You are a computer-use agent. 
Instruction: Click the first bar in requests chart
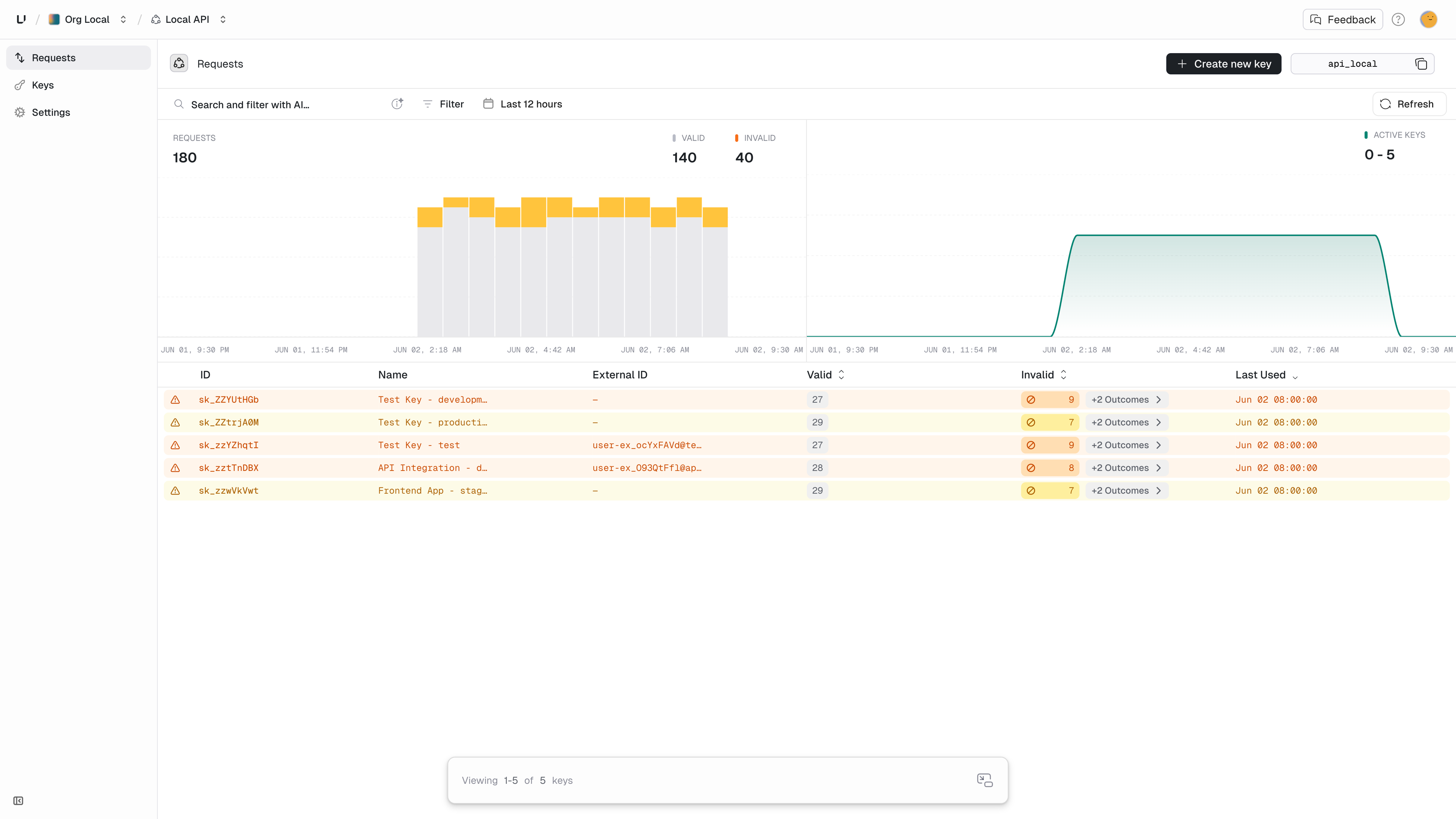pos(430,272)
